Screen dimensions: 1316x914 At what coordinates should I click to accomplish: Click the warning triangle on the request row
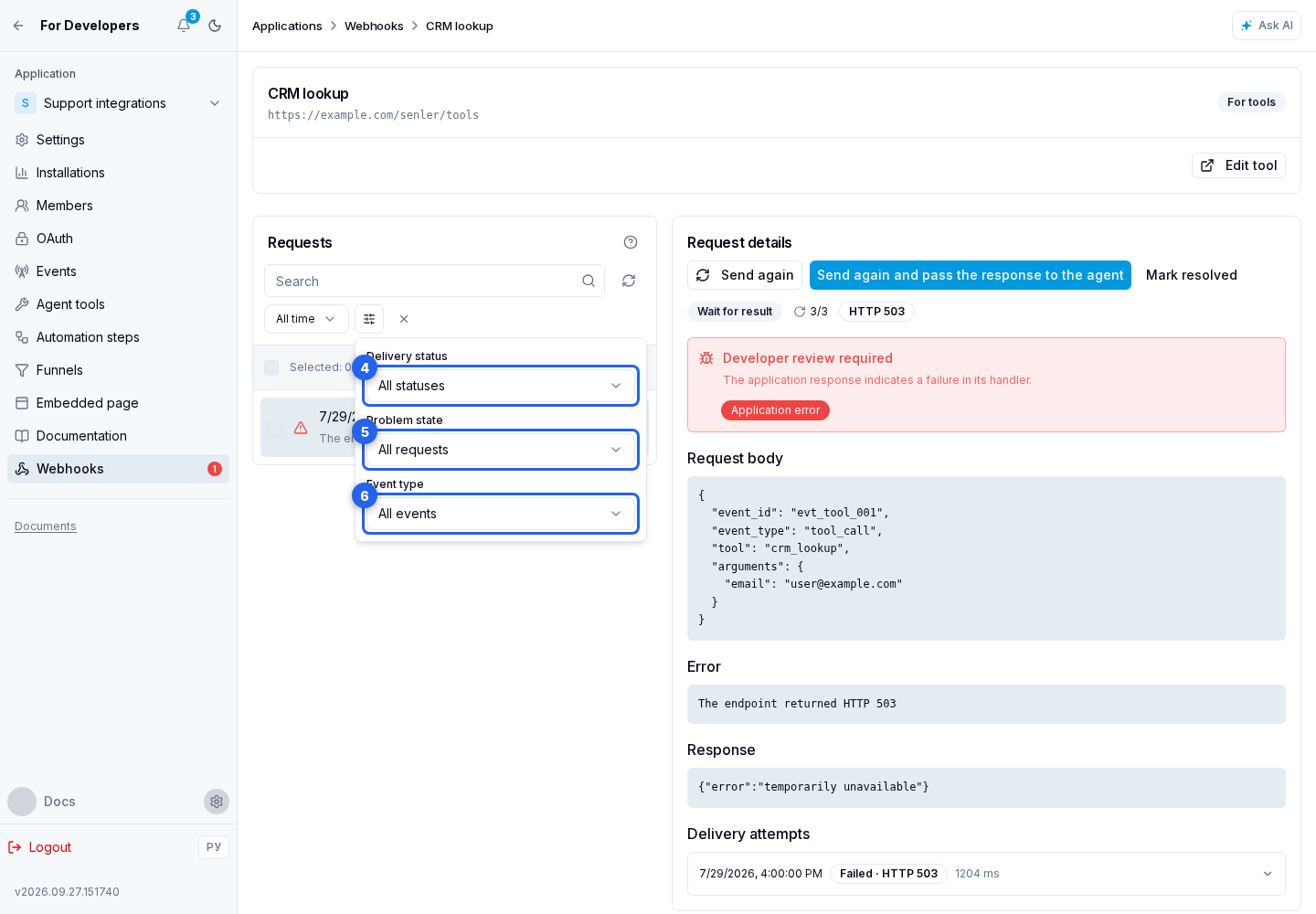click(301, 428)
